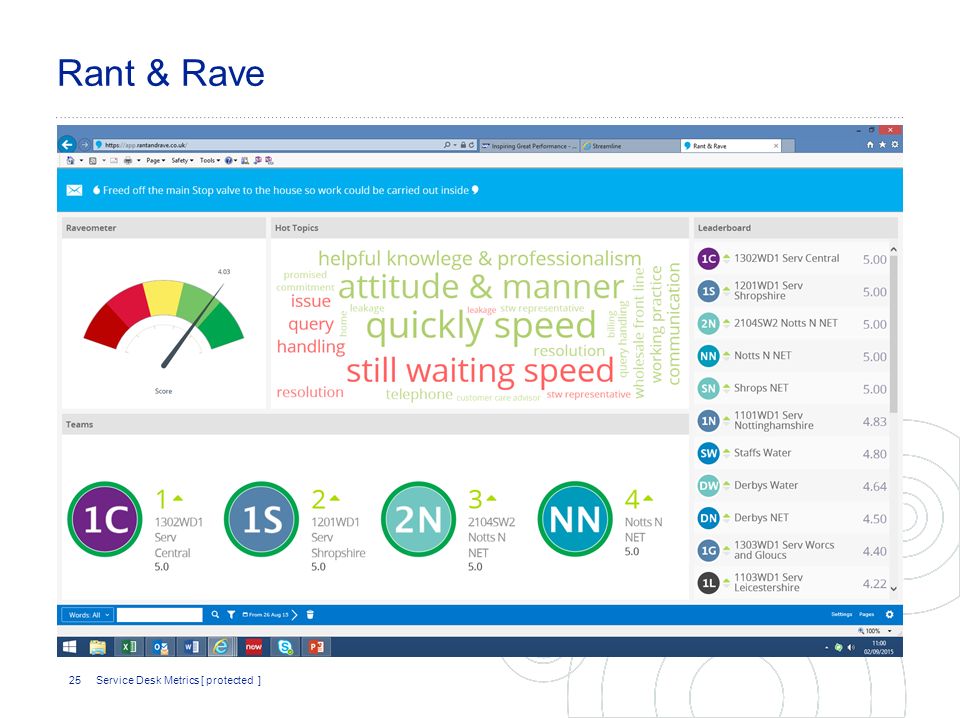Click the search text field in bottom bar

159,615
